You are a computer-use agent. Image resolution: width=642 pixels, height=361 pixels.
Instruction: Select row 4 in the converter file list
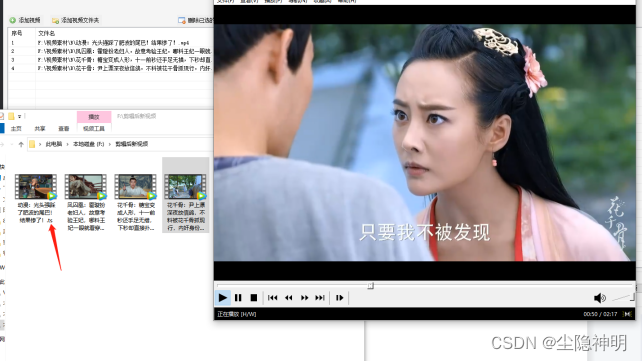(x=111, y=68)
